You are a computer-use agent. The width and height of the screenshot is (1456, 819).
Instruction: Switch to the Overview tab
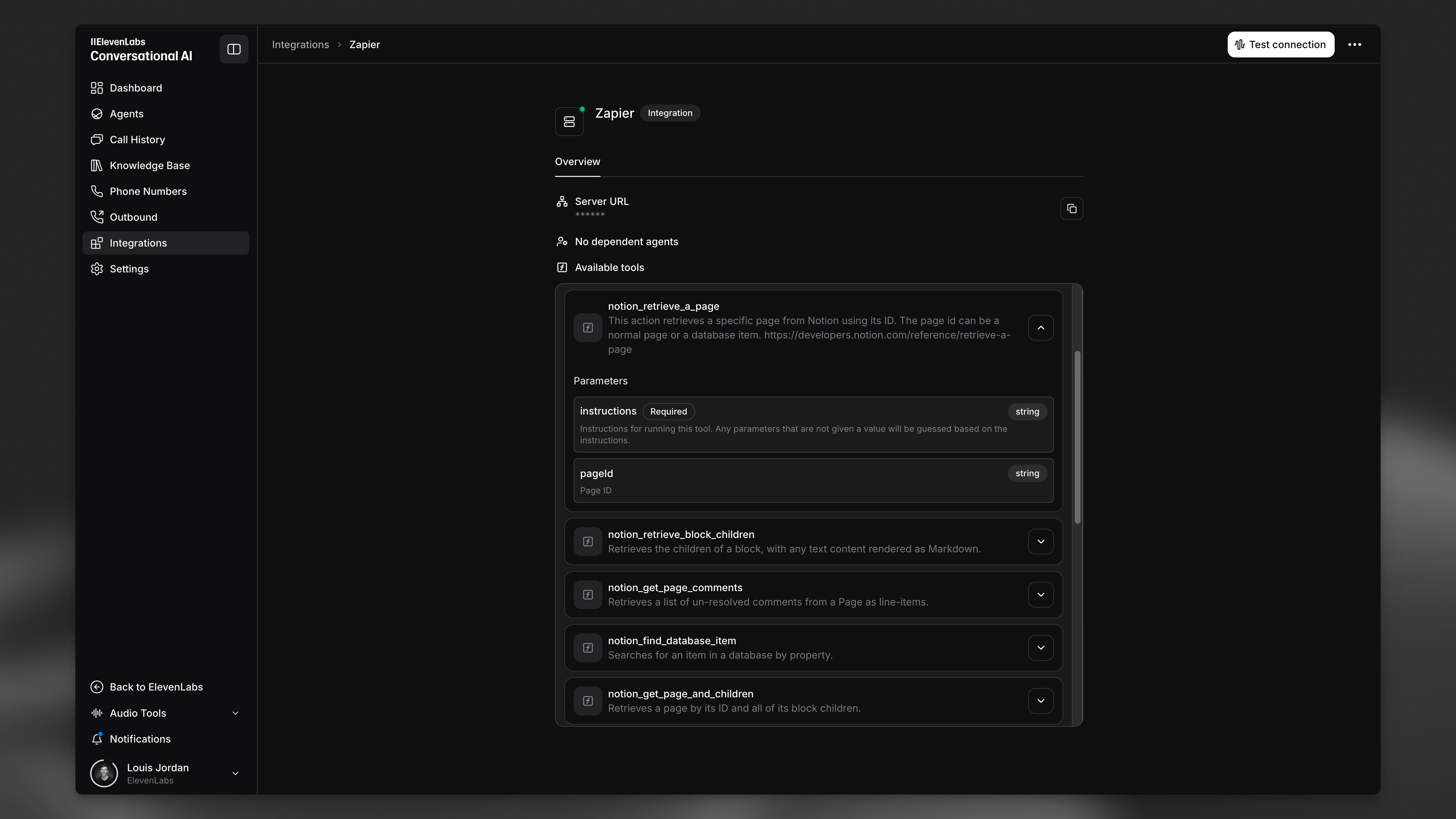click(x=577, y=162)
